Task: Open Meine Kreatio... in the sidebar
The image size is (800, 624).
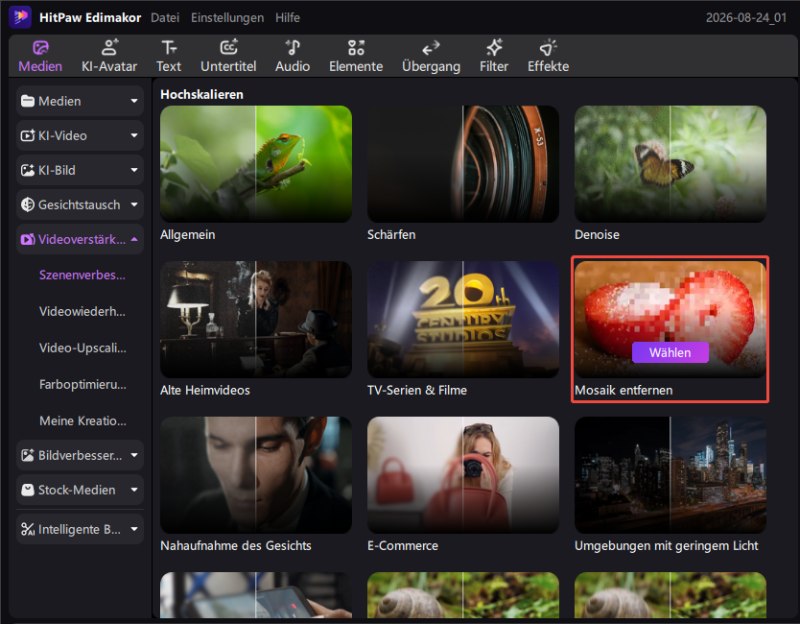Action: tap(83, 421)
